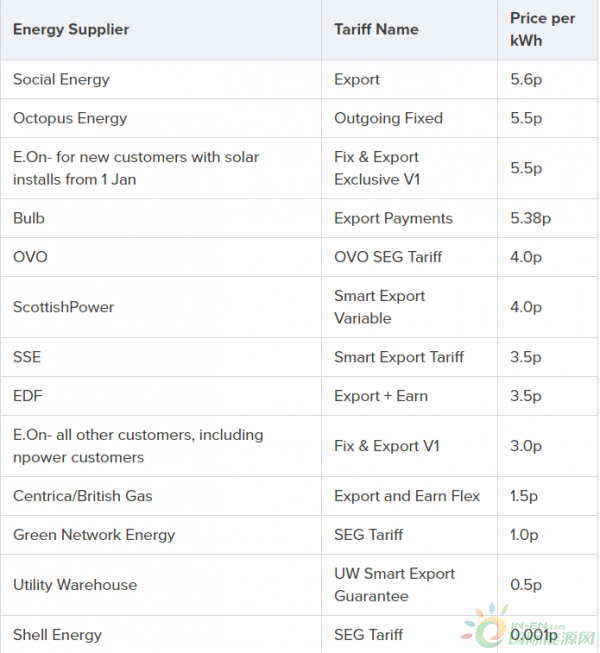Click the Price per kWh header
The image size is (600, 653).
point(548,30)
